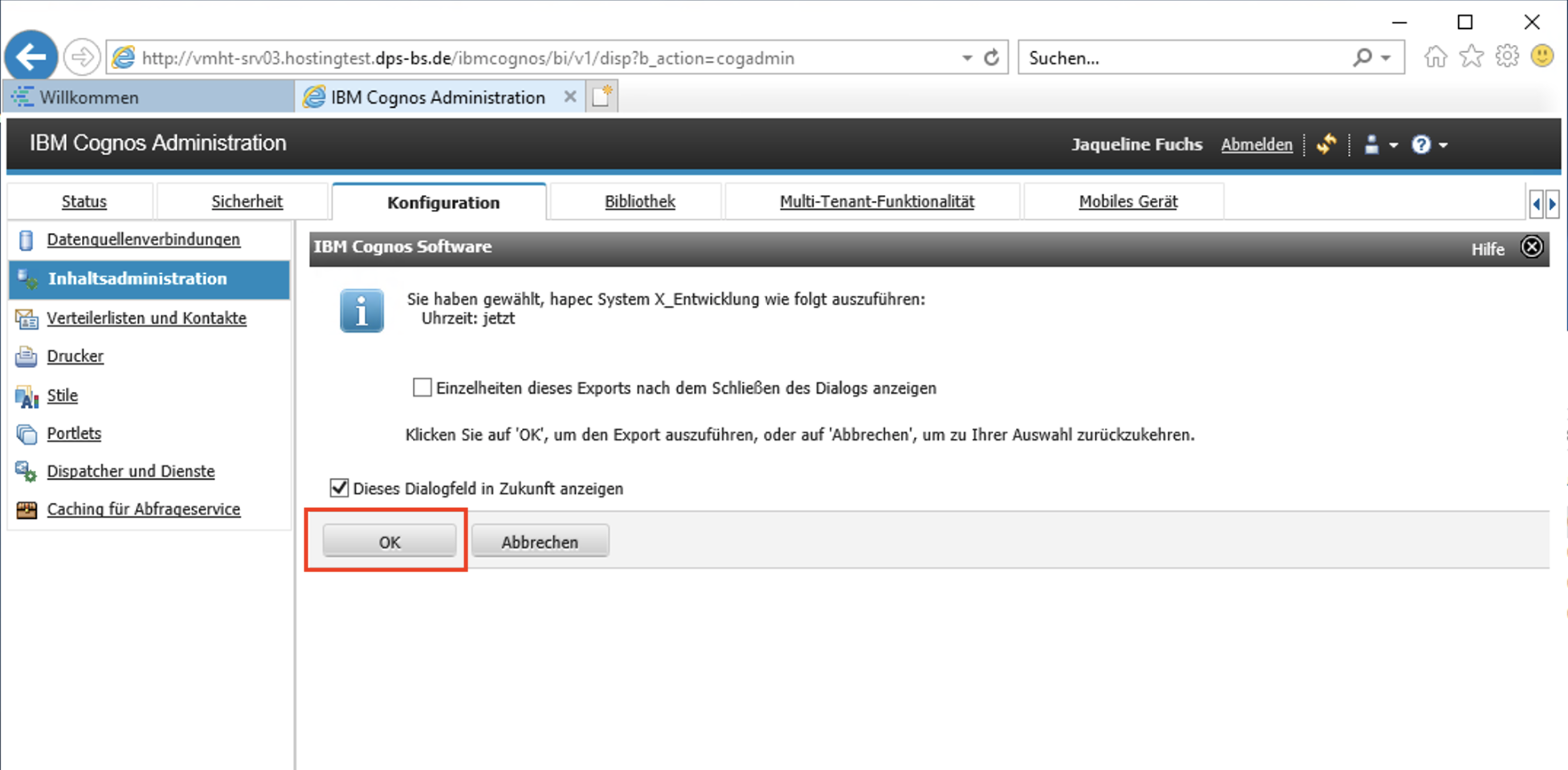Click the Stile styles icon

point(27,395)
